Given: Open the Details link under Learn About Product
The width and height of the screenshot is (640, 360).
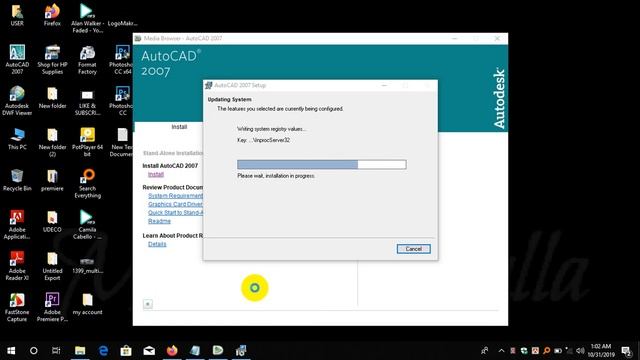Looking at the screenshot, I should point(157,244).
